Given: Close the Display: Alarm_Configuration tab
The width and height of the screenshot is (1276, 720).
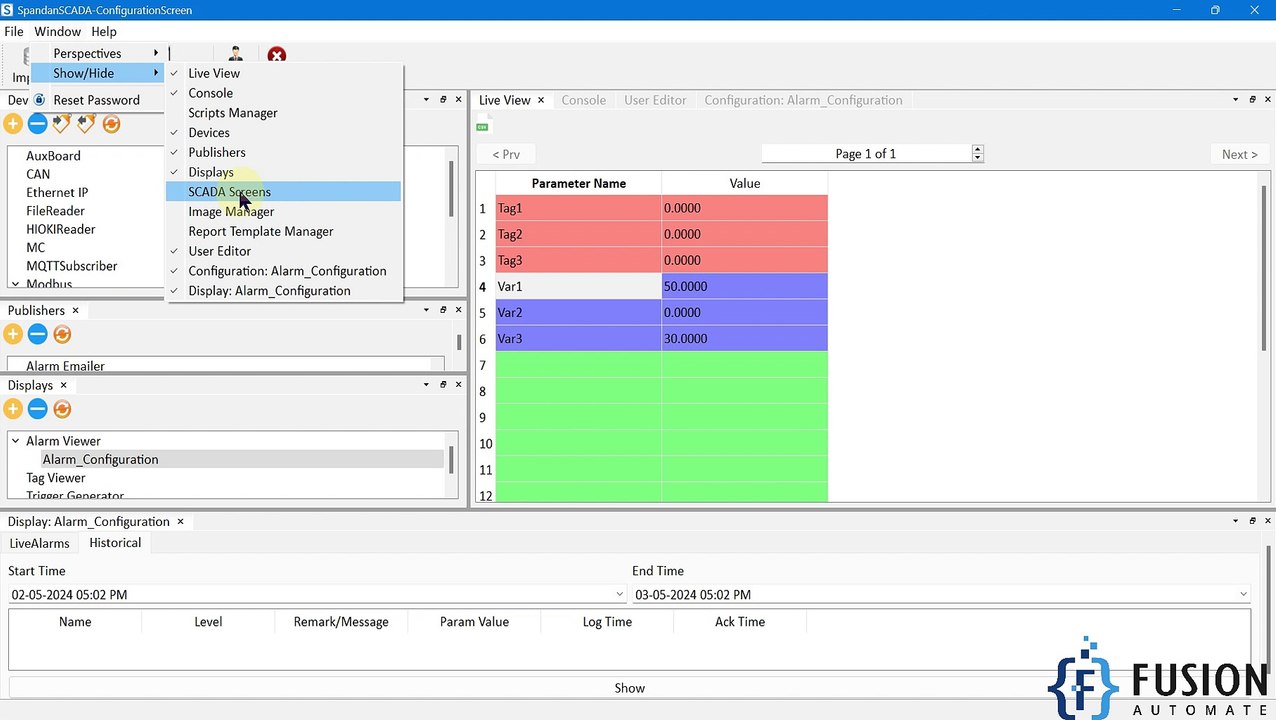Looking at the screenshot, I should click(180, 522).
